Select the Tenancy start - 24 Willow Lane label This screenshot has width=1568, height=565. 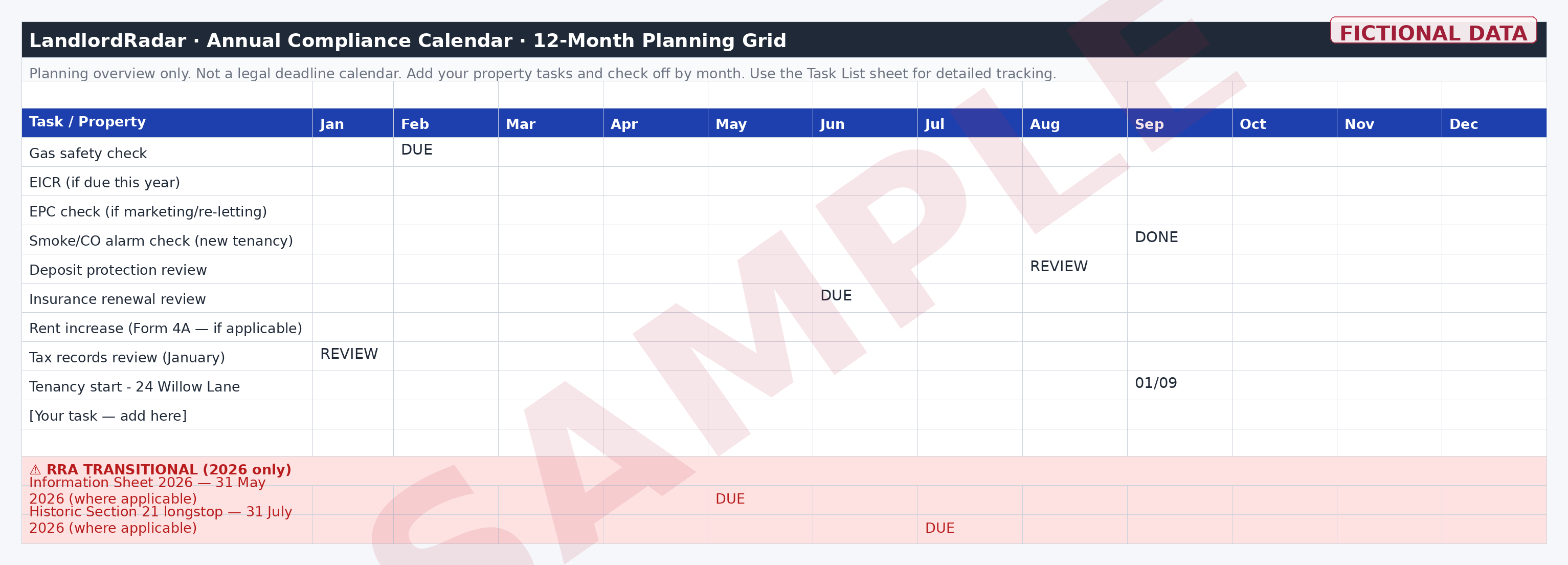(135, 387)
